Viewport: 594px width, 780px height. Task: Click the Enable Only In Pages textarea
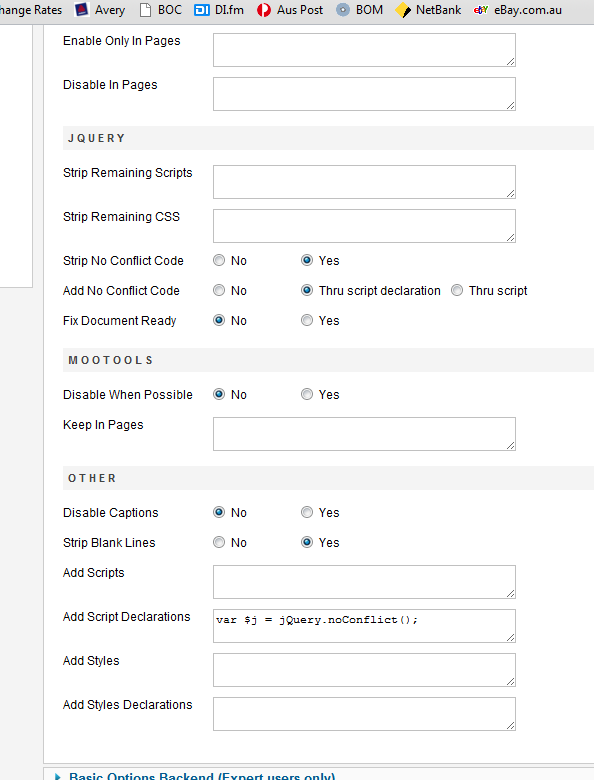[x=364, y=50]
